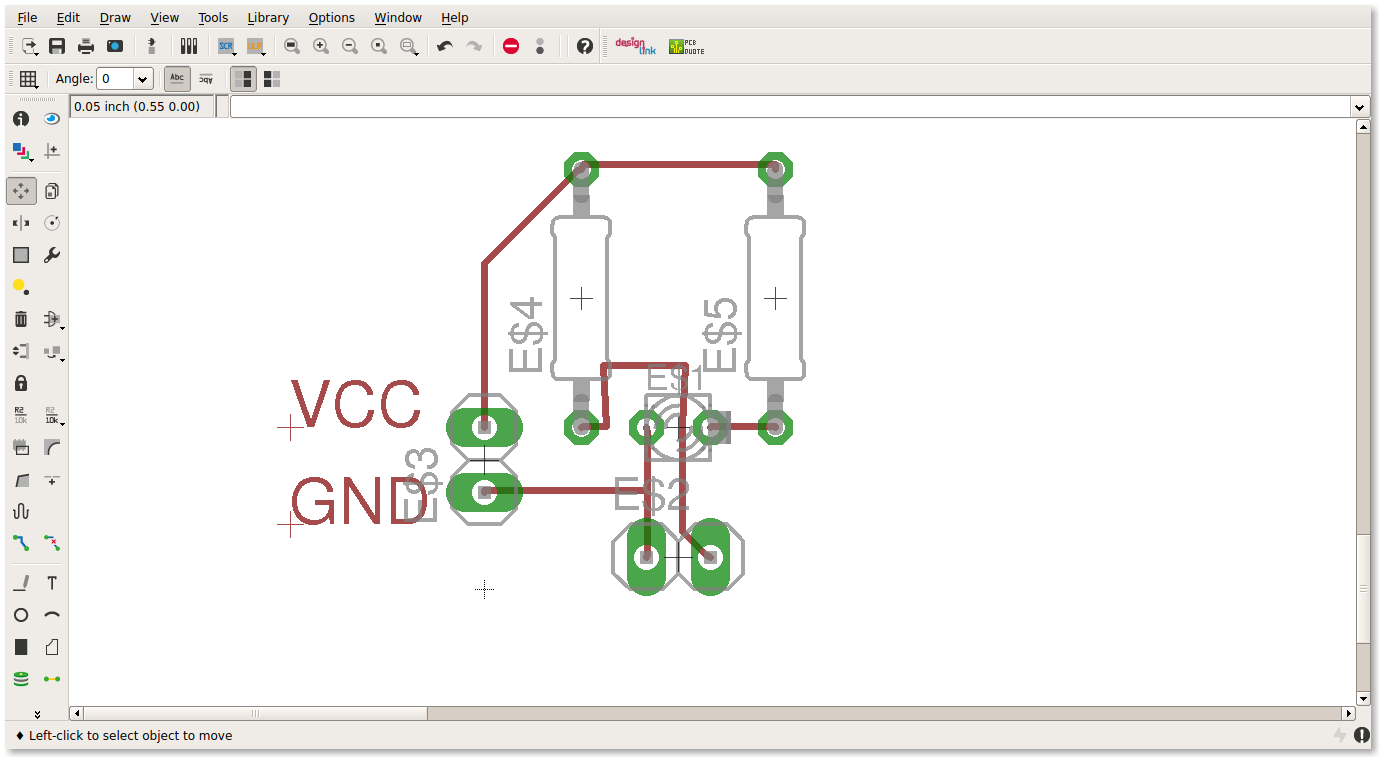
Task: Select the Rotate tool
Action: click(52, 223)
